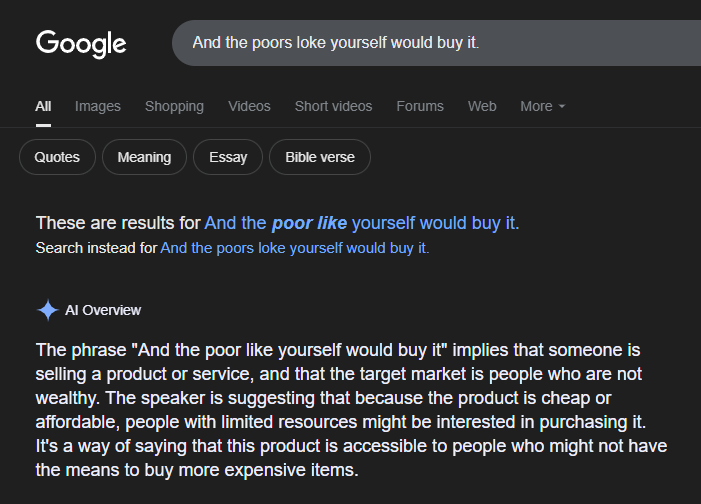Open the Short videos tab
The height and width of the screenshot is (504, 701).
(x=334, y=106)
